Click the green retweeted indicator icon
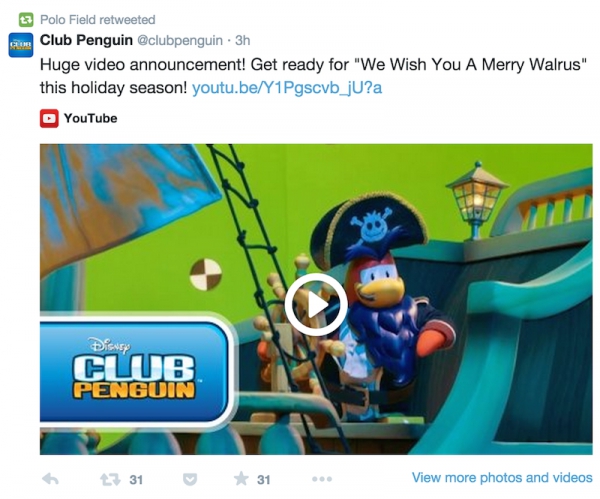This screenshot has height=499, width=600. [26, 20]
